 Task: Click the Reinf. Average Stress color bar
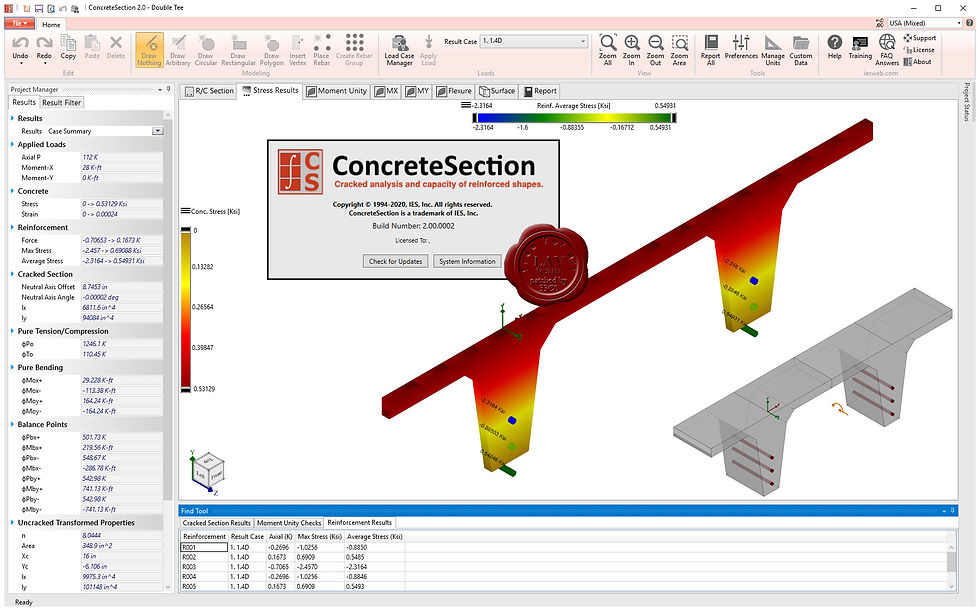(574, 117)
